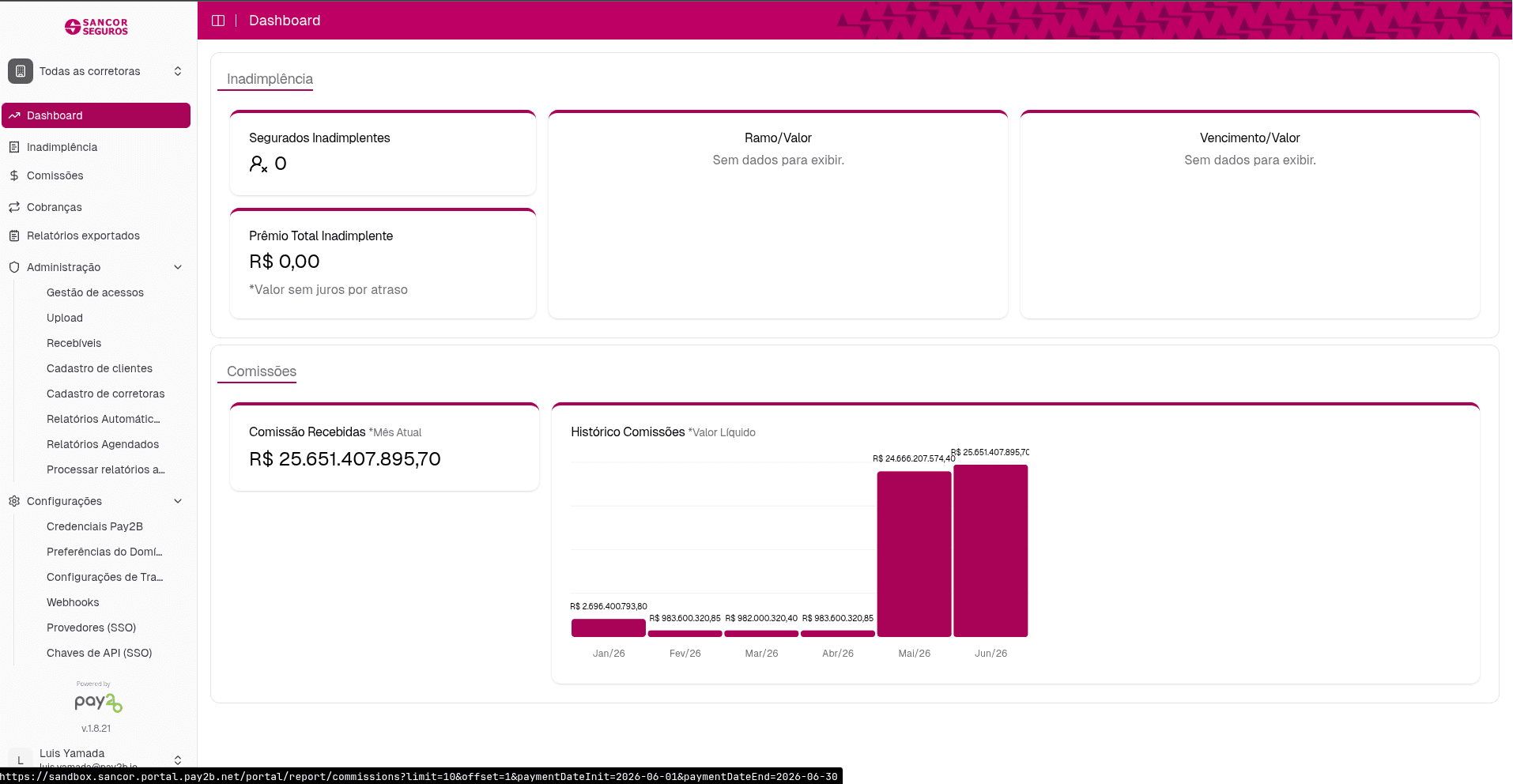Go to Dashboard menu item
The width and height of the screenshot is (1513, 784).
click(x=96, y=115)
